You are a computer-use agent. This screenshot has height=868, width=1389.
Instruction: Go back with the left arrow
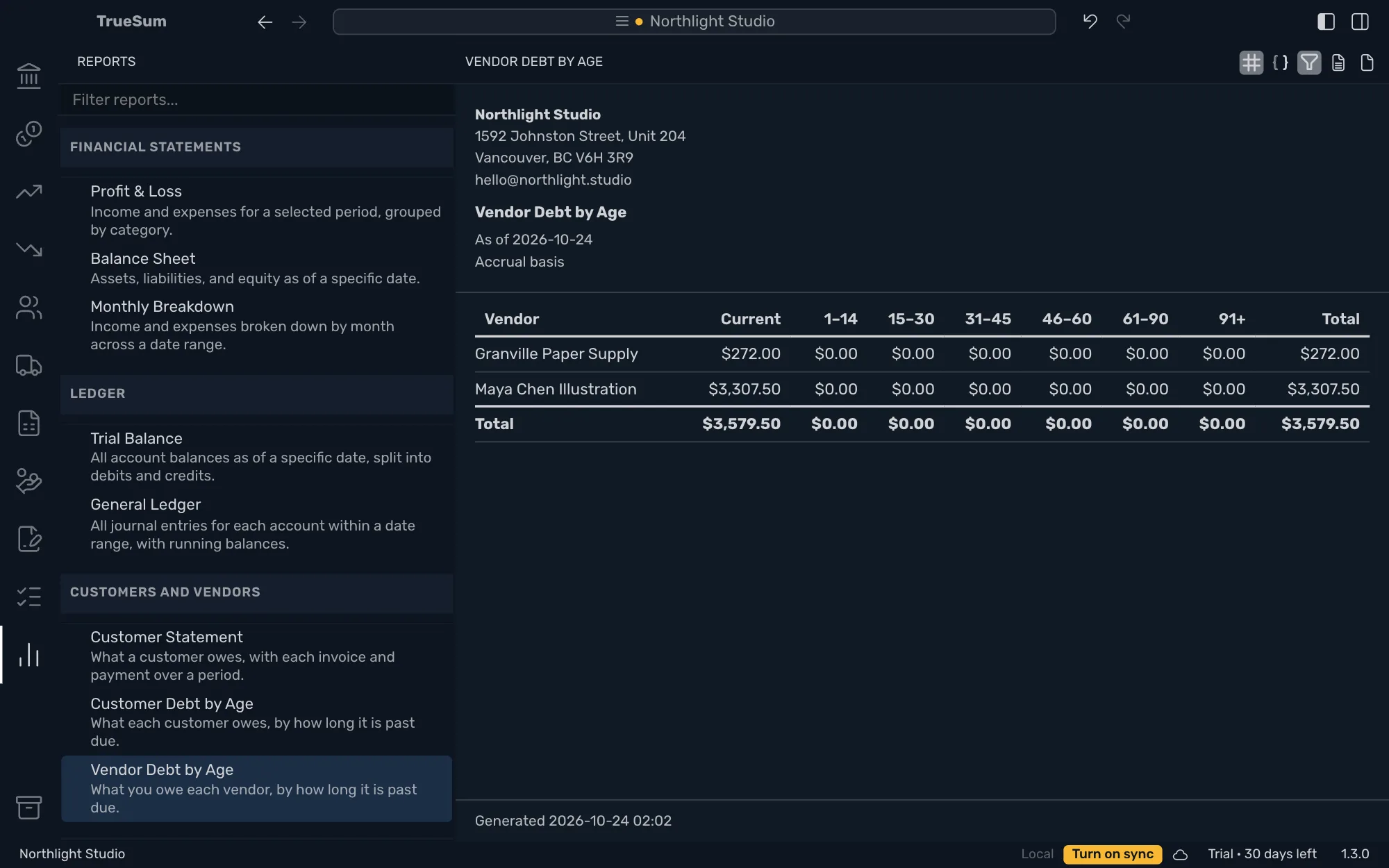point(265,22)
